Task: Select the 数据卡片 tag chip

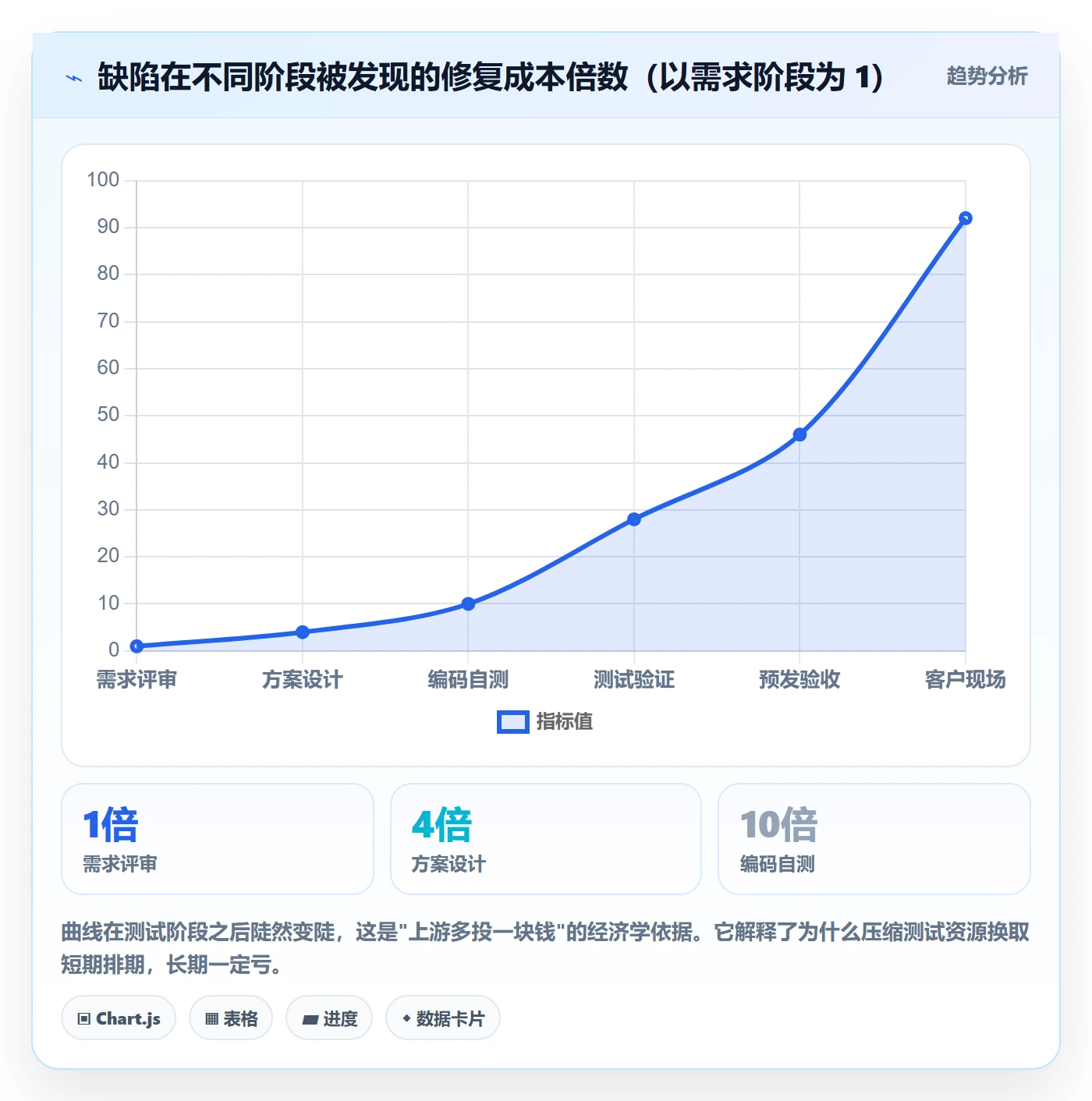Action: point(443,1018)
